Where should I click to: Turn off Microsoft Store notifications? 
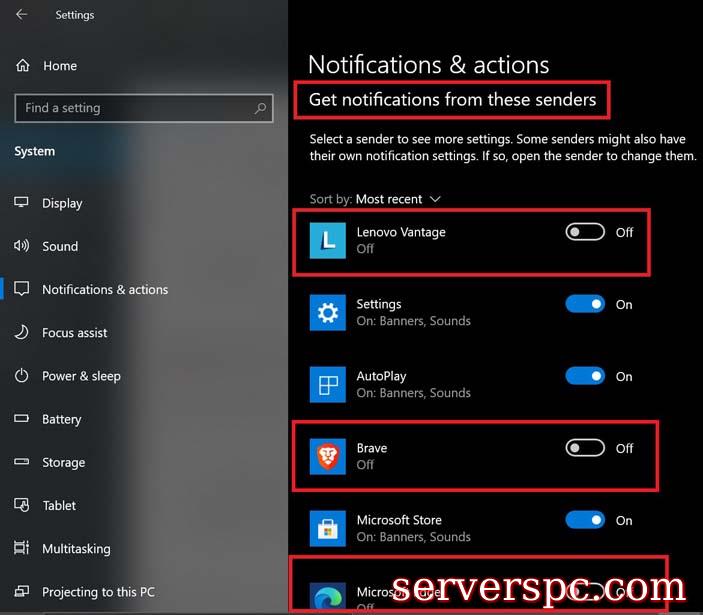coord(585,520)
